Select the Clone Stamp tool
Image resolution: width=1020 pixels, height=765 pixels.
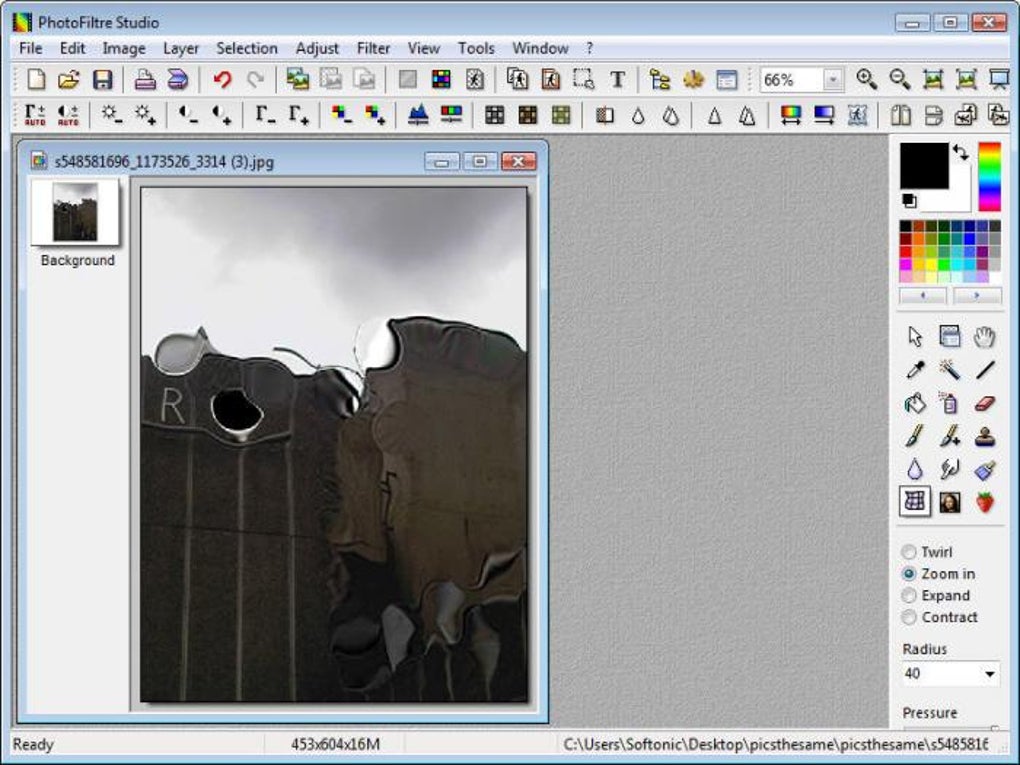tap(983, 437)
